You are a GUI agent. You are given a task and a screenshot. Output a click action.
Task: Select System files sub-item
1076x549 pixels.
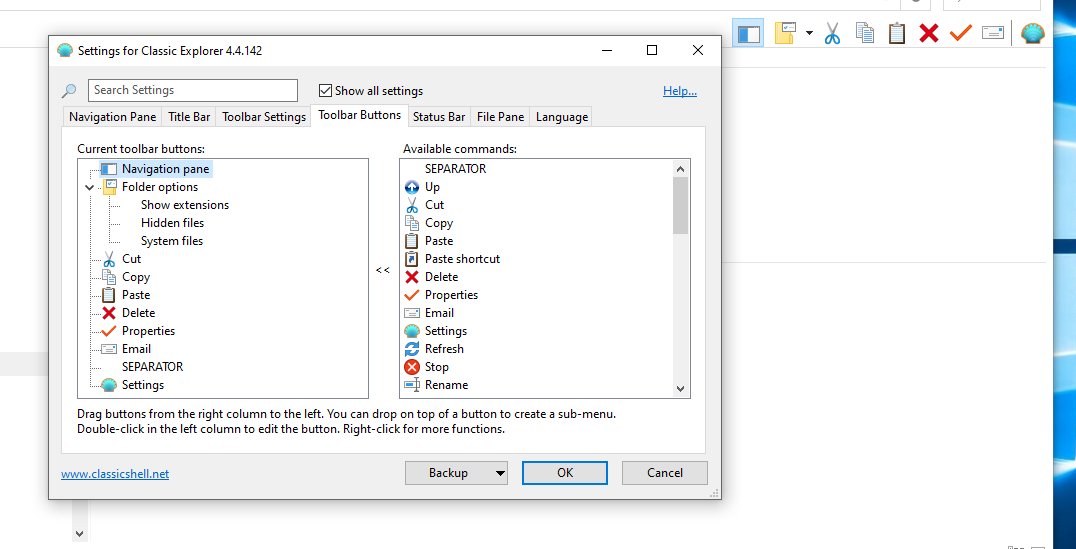click(172, 241)
